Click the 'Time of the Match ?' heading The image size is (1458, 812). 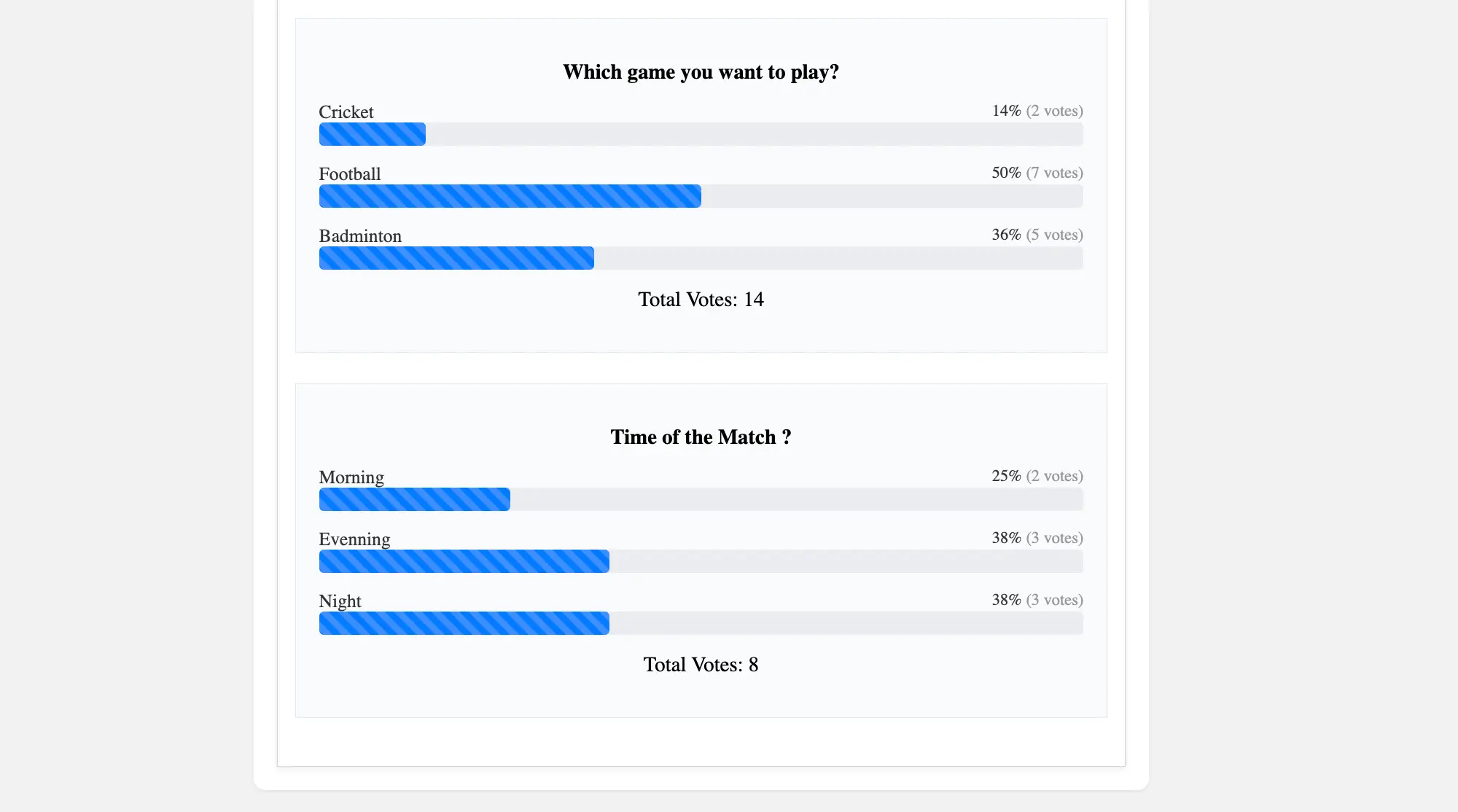tap(701, 437)
